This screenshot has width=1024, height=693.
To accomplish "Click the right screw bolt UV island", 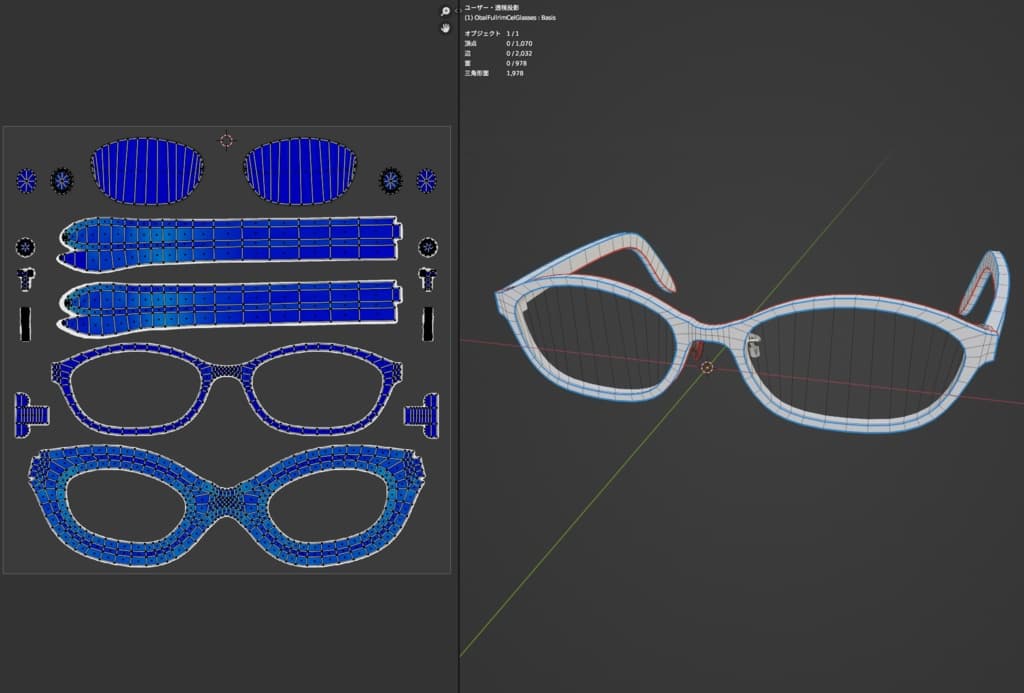I will [422, 414].
